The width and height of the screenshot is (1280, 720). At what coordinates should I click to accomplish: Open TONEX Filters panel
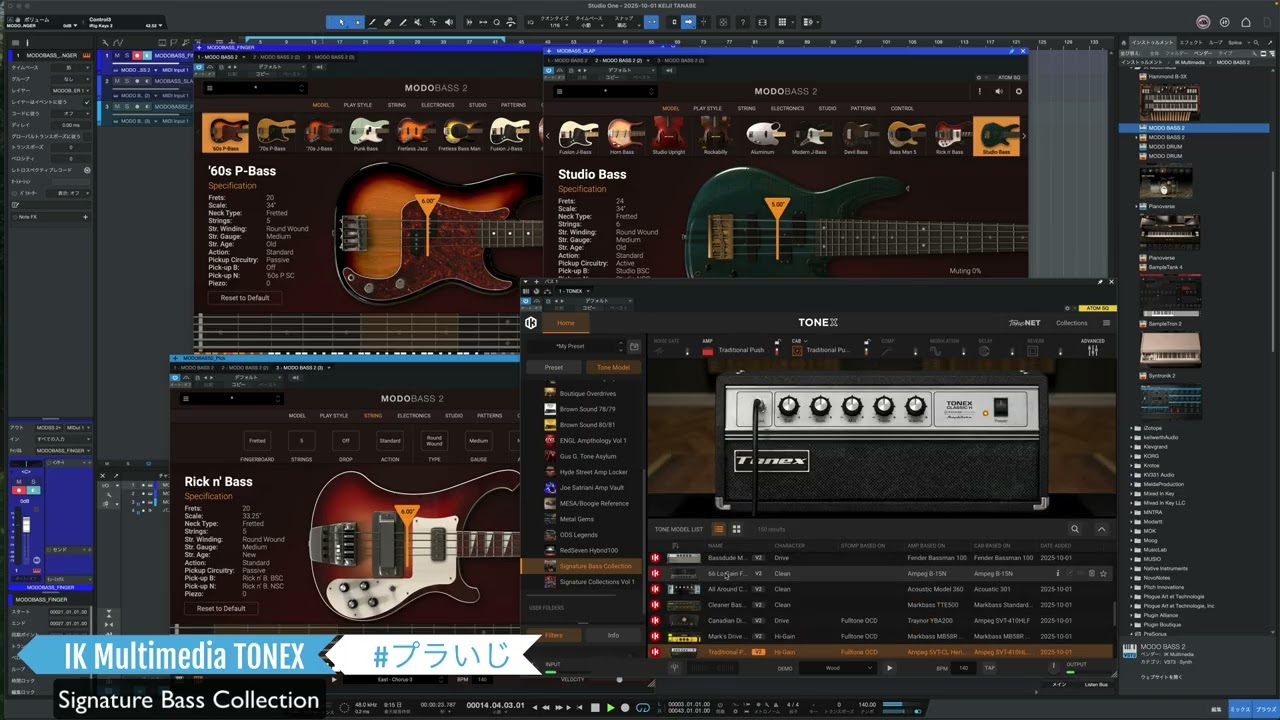553,635
